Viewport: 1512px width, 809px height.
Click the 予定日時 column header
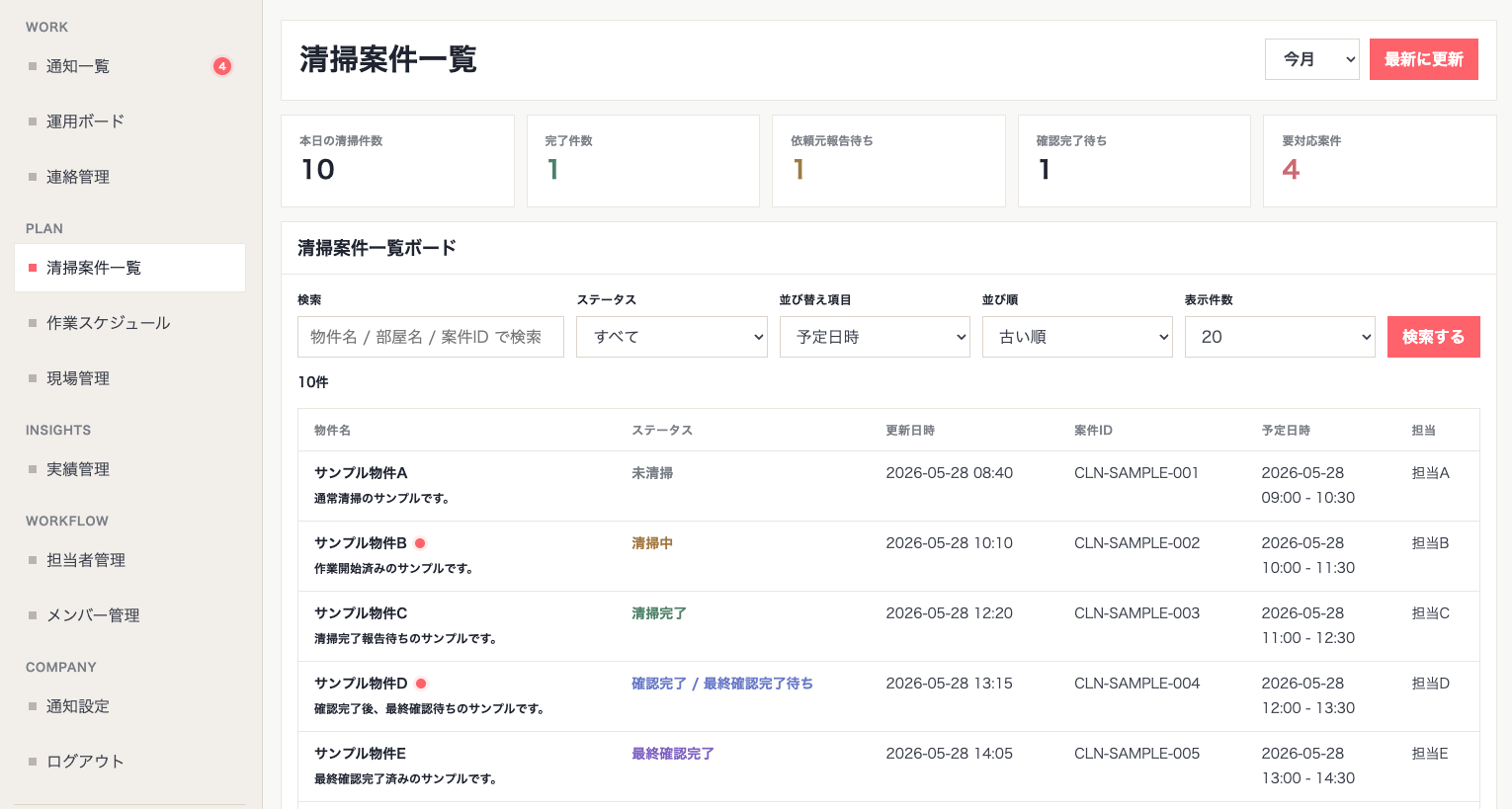[x=1286, y=431]
